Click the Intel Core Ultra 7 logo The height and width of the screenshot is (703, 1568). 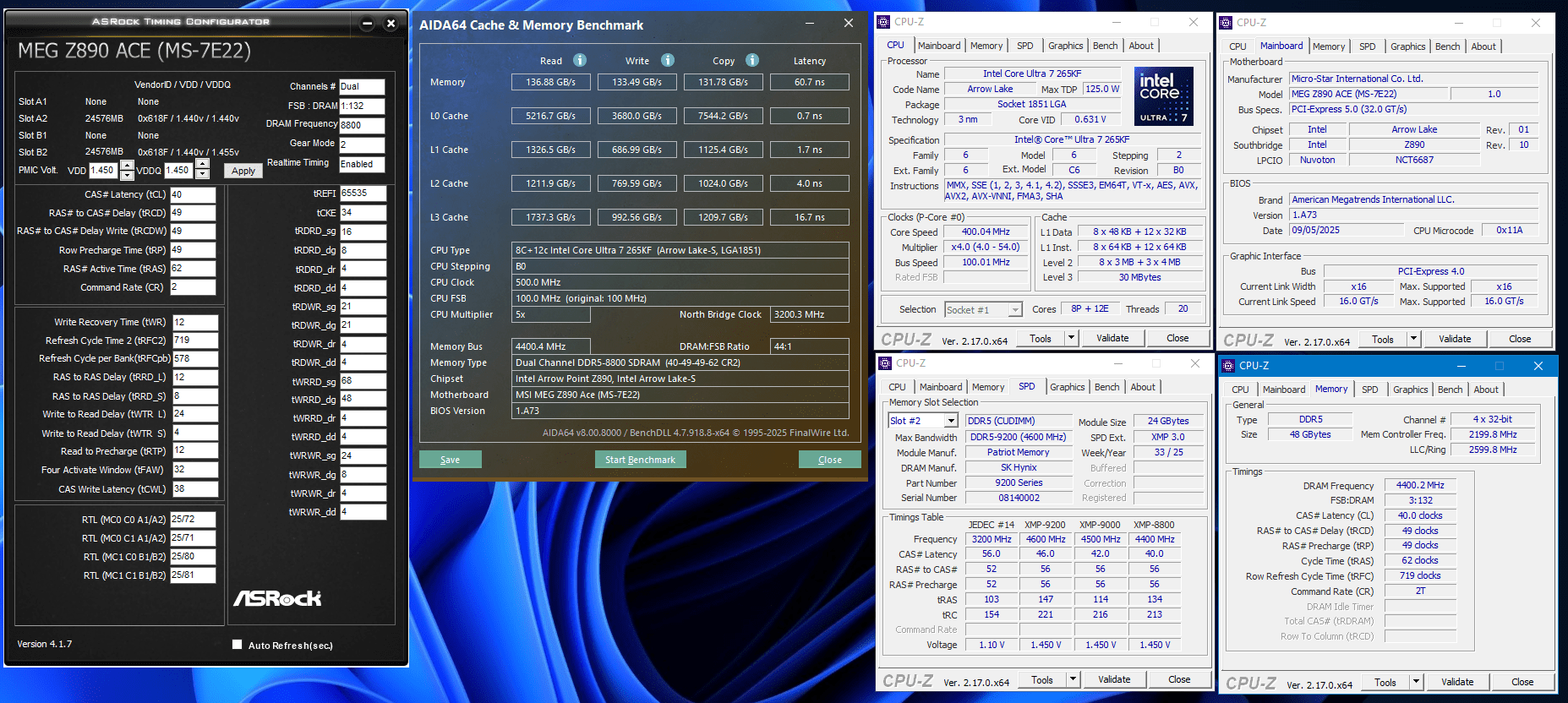(1163, 96)
